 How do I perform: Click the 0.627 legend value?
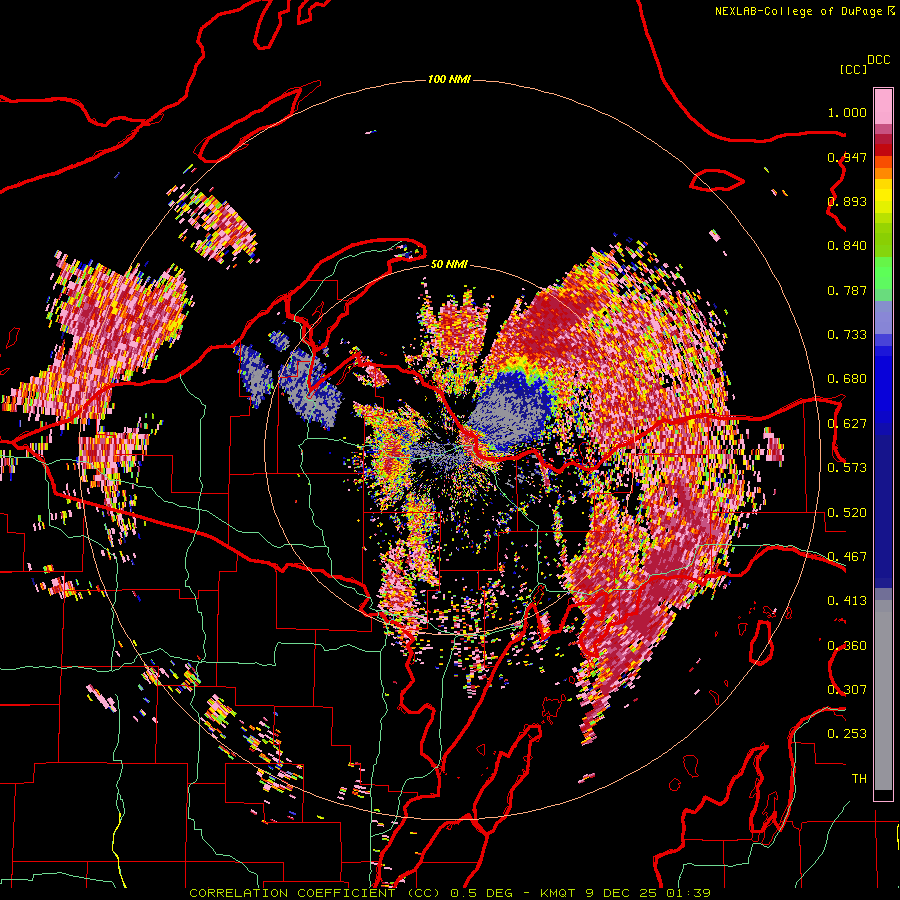847,424
